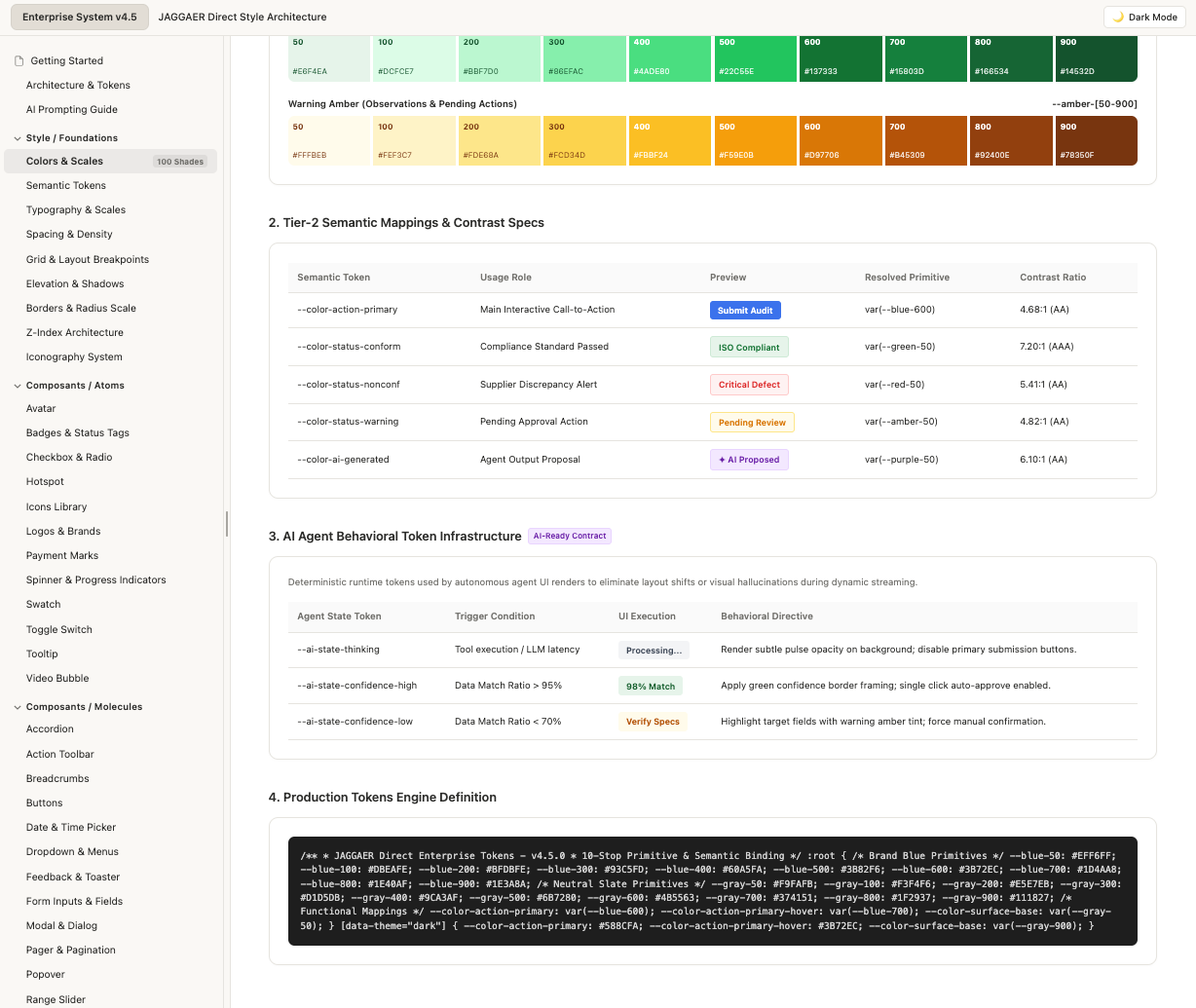The height and width of the screenshot is (1008, 1196).
Task: Click the Submit Audit preview button
Action: [x=745, y=310]
